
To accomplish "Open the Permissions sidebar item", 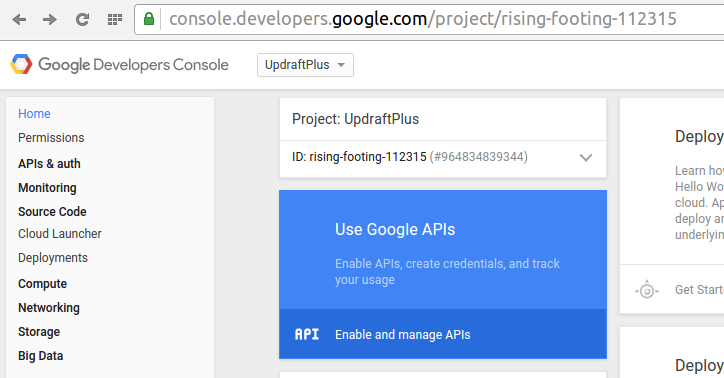I will [x=51, y=138].
